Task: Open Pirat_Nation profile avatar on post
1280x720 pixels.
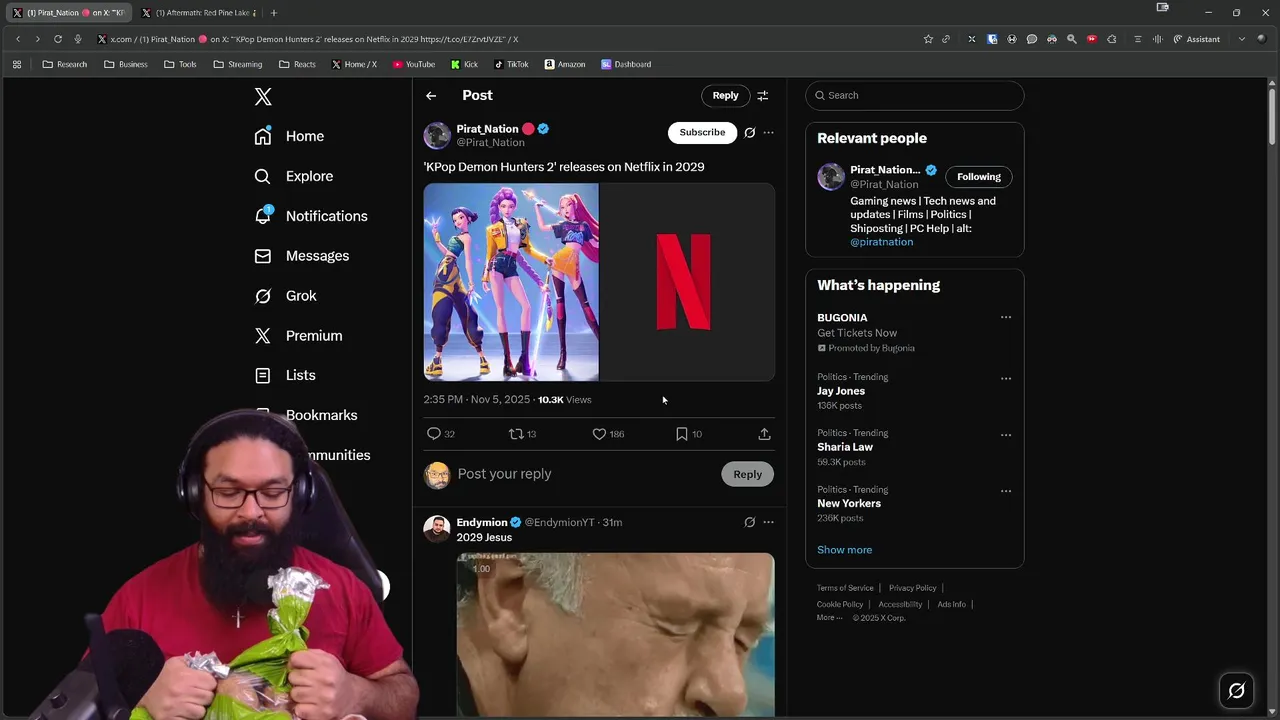Action: [437, 135]
